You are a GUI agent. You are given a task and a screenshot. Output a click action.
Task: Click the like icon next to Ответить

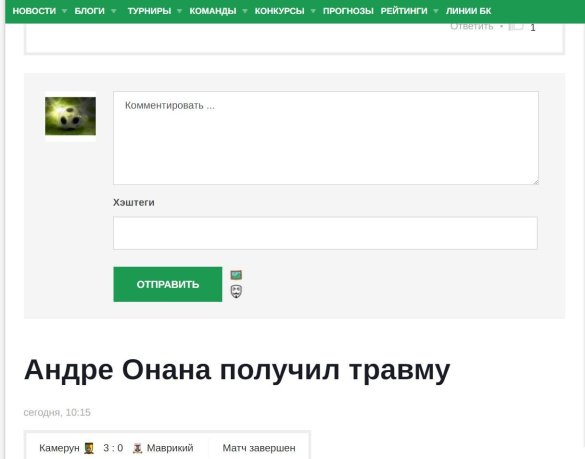pos(516,26)
